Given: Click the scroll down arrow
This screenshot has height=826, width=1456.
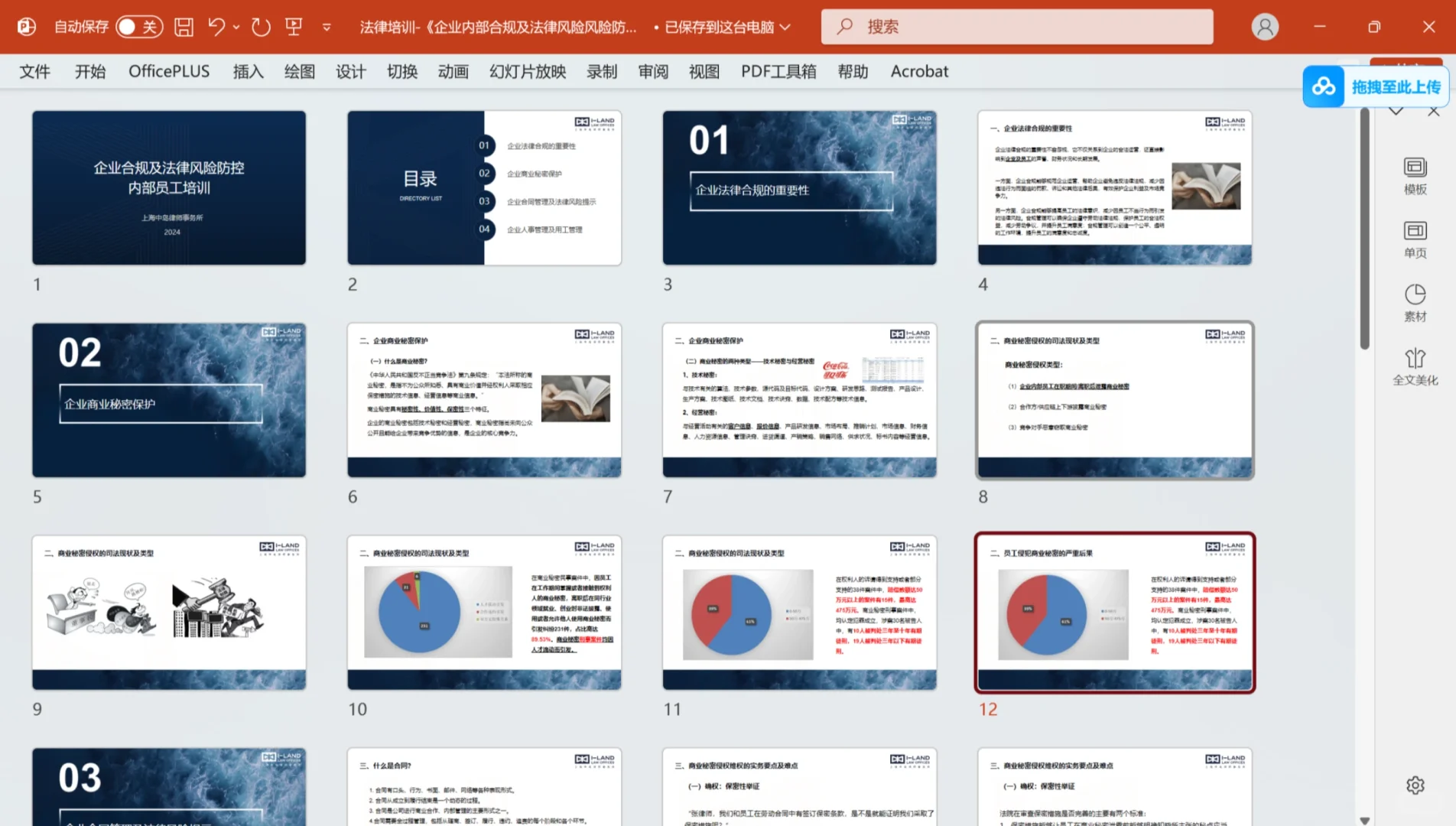Looking at the screenshot, I should [1365, 820].
